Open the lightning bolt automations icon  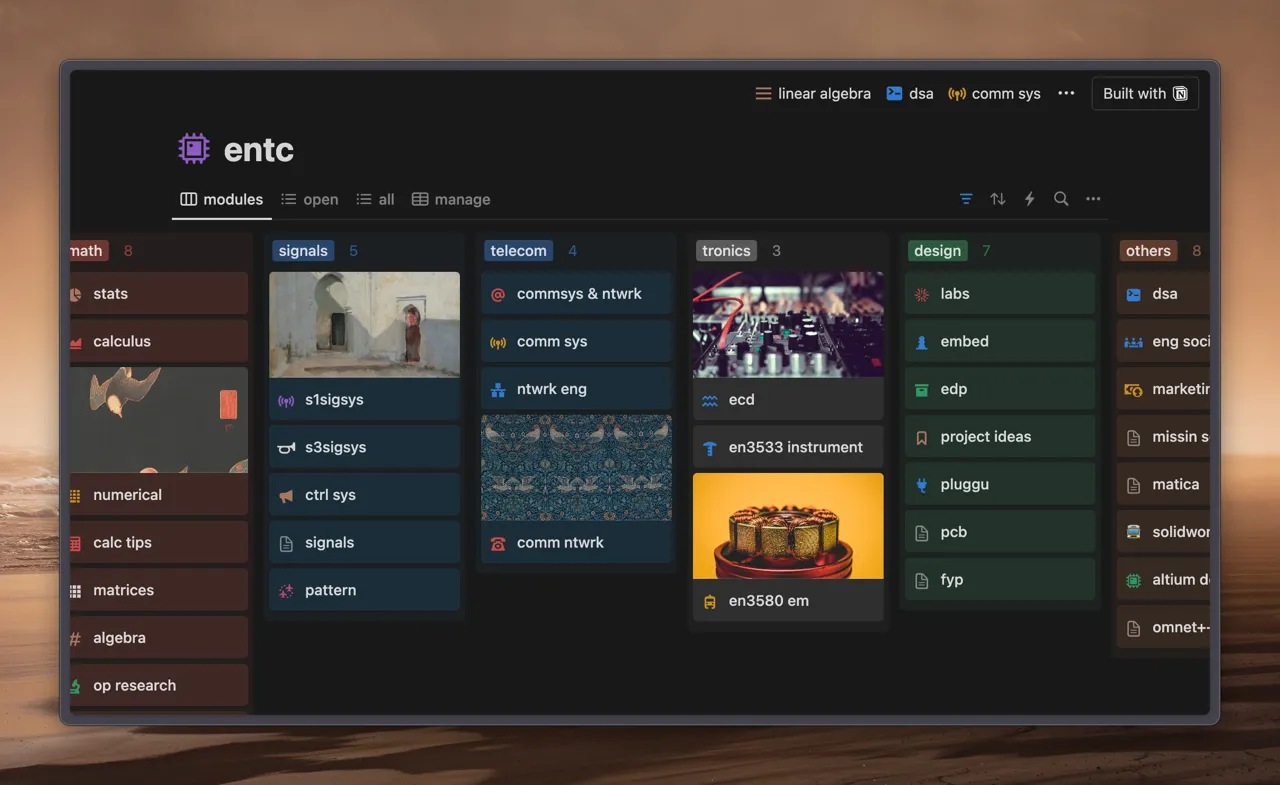click(1029, 199)
